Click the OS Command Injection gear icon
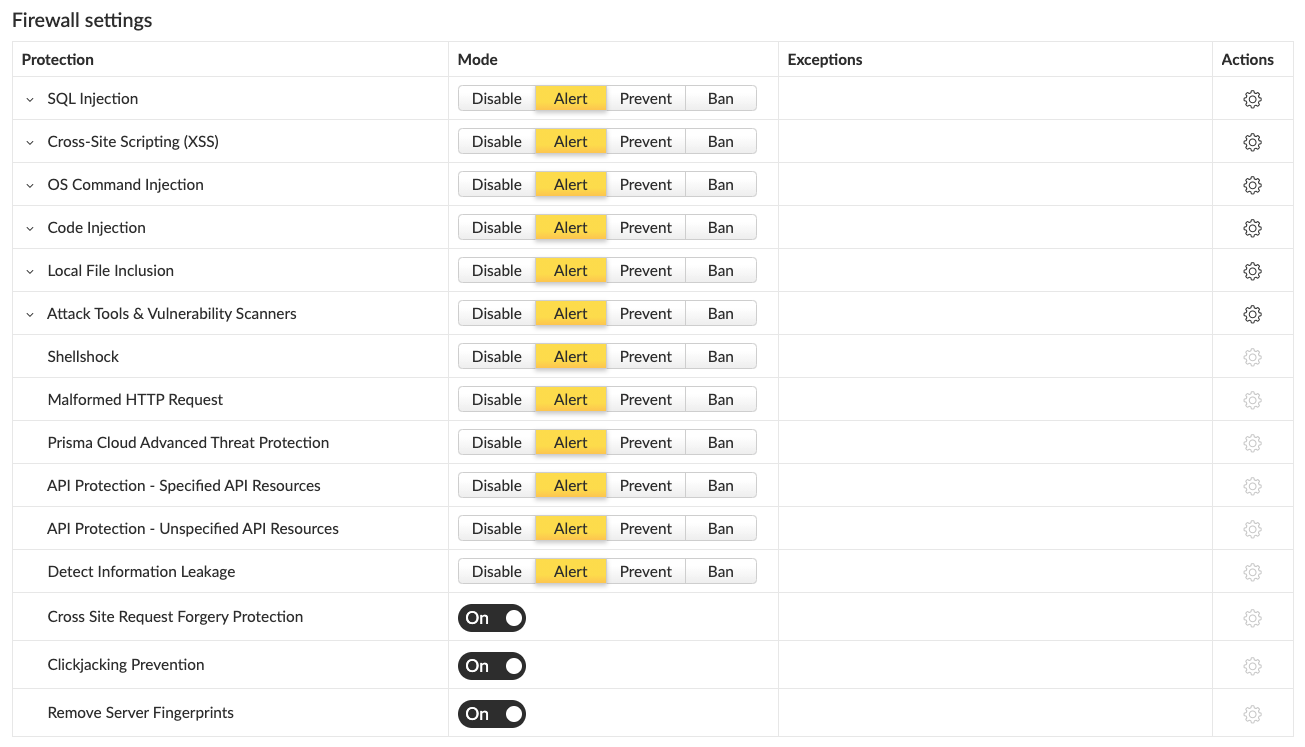The height and width of the screenshot is (747, 1305). pos(1252,185)
